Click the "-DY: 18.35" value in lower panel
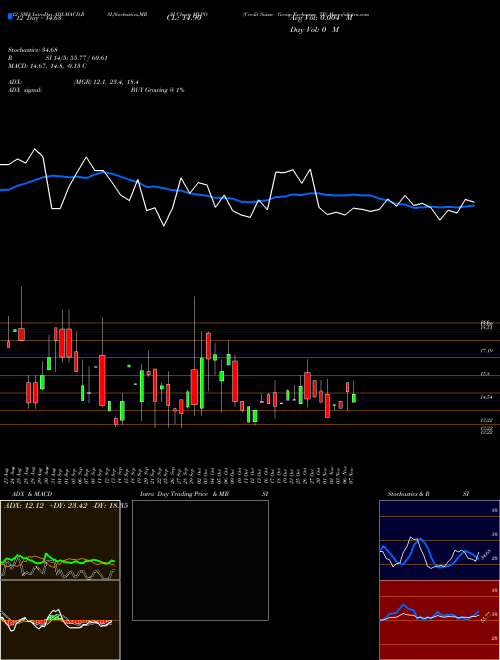The width and height of the screenshot is (500, 660). (x=110, y=506)
